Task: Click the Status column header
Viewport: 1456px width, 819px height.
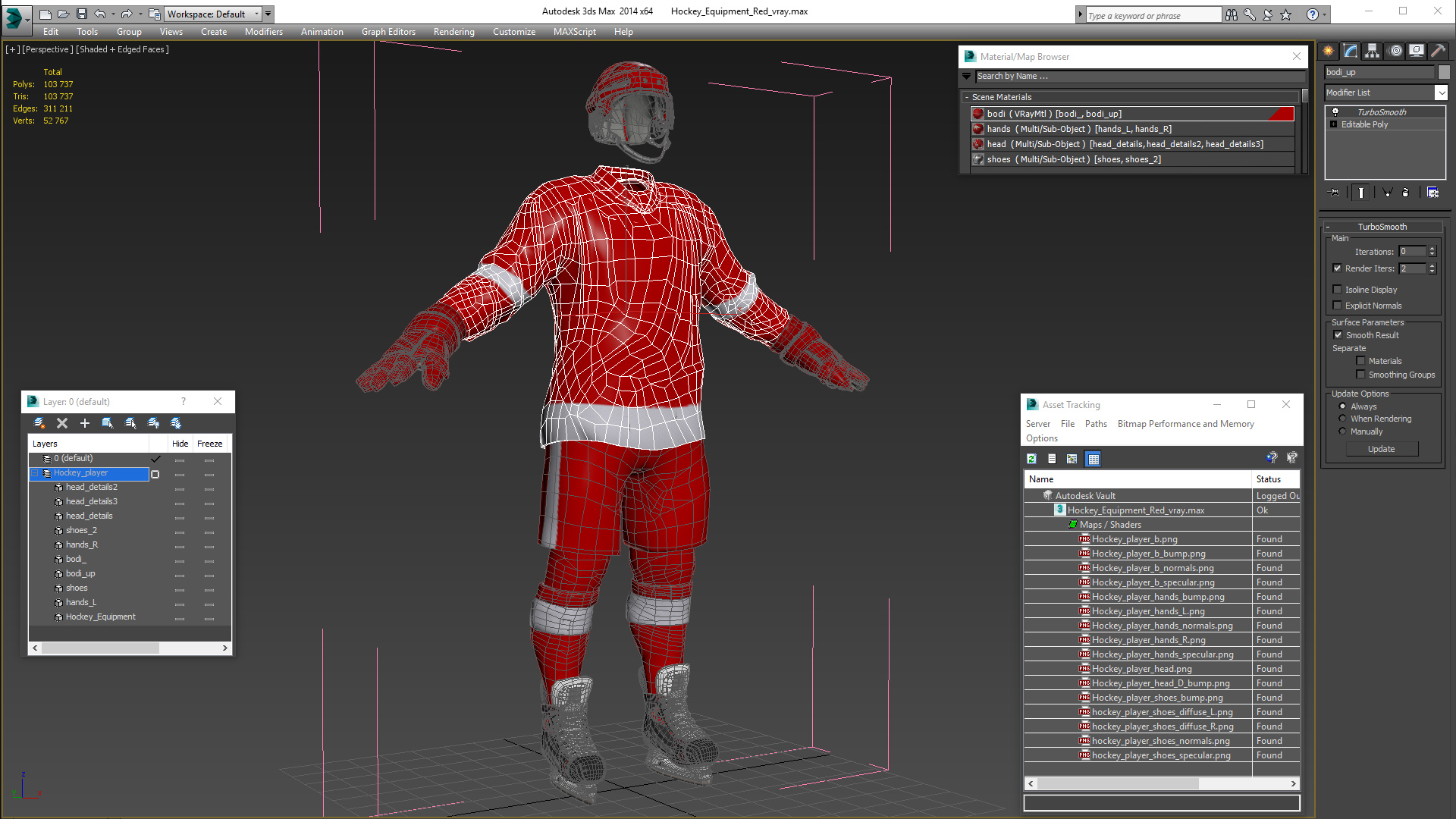Action: pos(1276,479)
